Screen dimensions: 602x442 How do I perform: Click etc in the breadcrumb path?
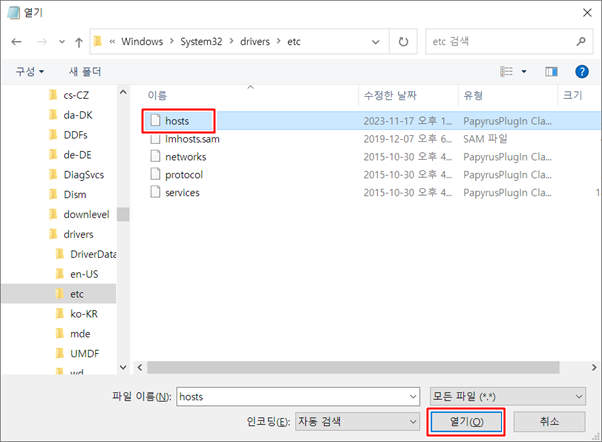coord(294,41)
